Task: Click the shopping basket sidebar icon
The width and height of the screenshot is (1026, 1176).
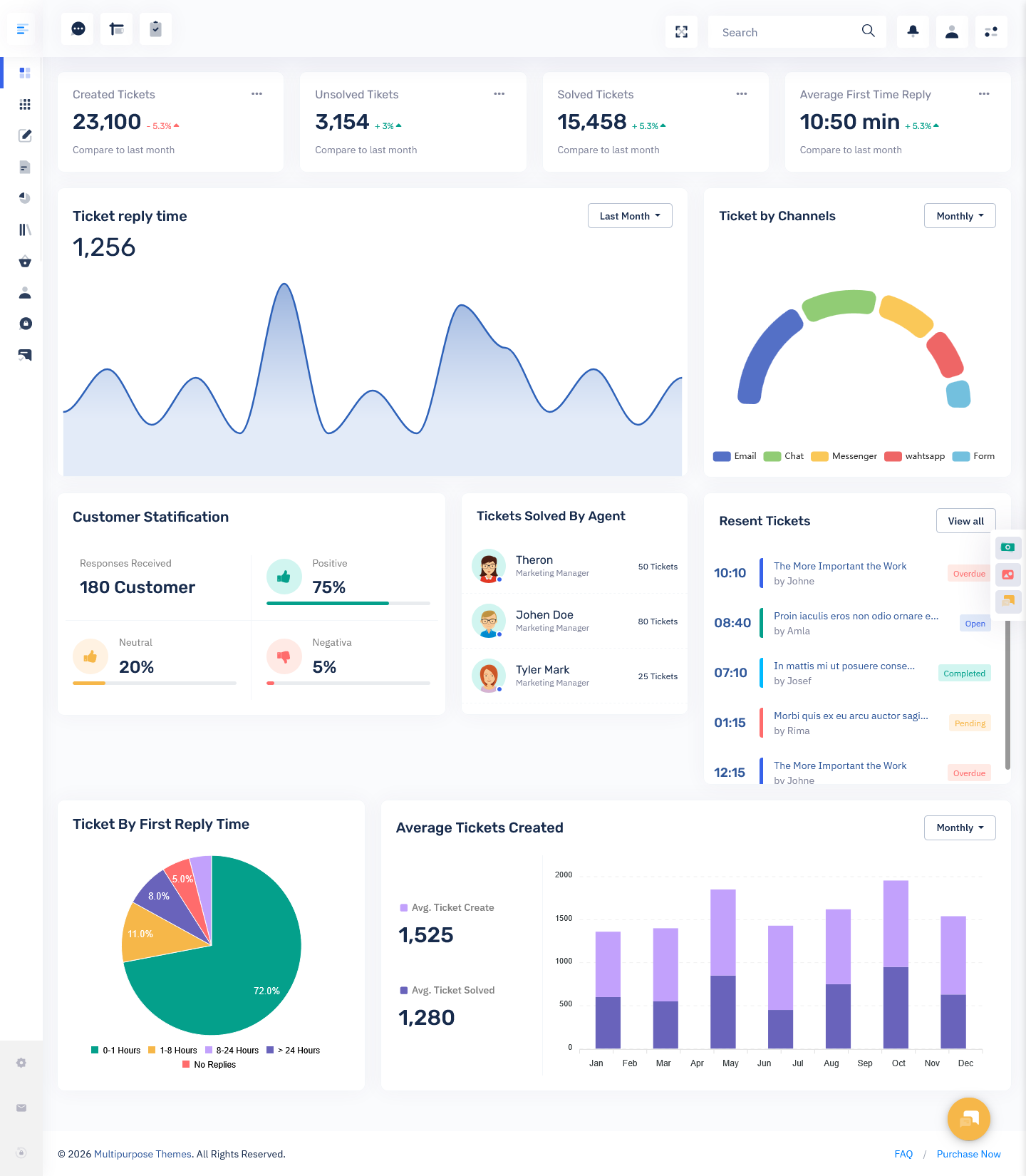Action: pyautogui.click(x=25, y=262)
